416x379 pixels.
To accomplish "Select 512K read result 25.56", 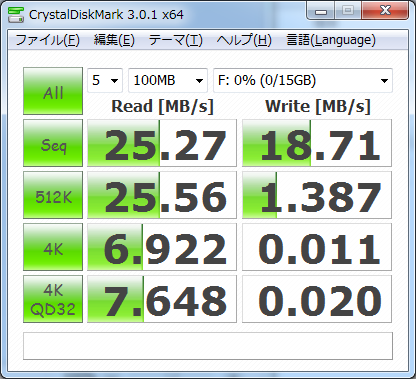I will coord(162,195).
